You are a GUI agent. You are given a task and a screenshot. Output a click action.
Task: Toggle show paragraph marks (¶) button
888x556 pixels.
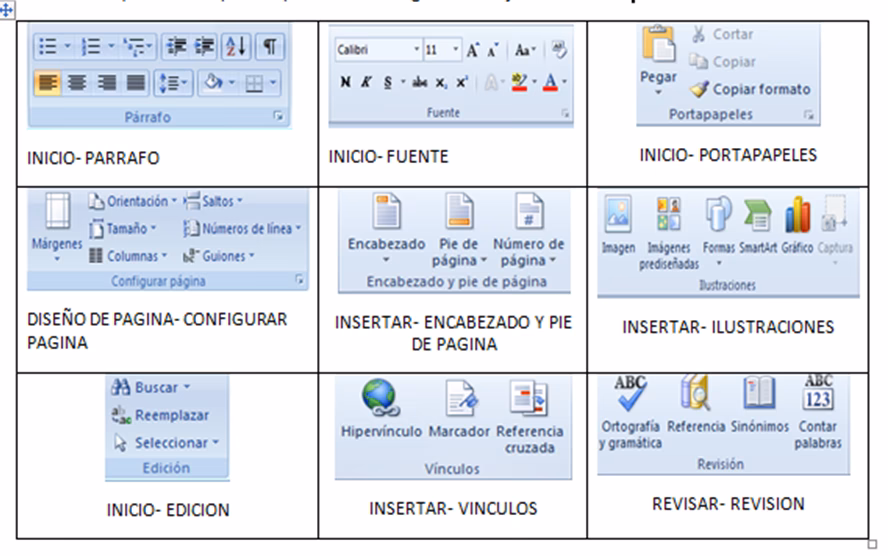coord(269,46)
